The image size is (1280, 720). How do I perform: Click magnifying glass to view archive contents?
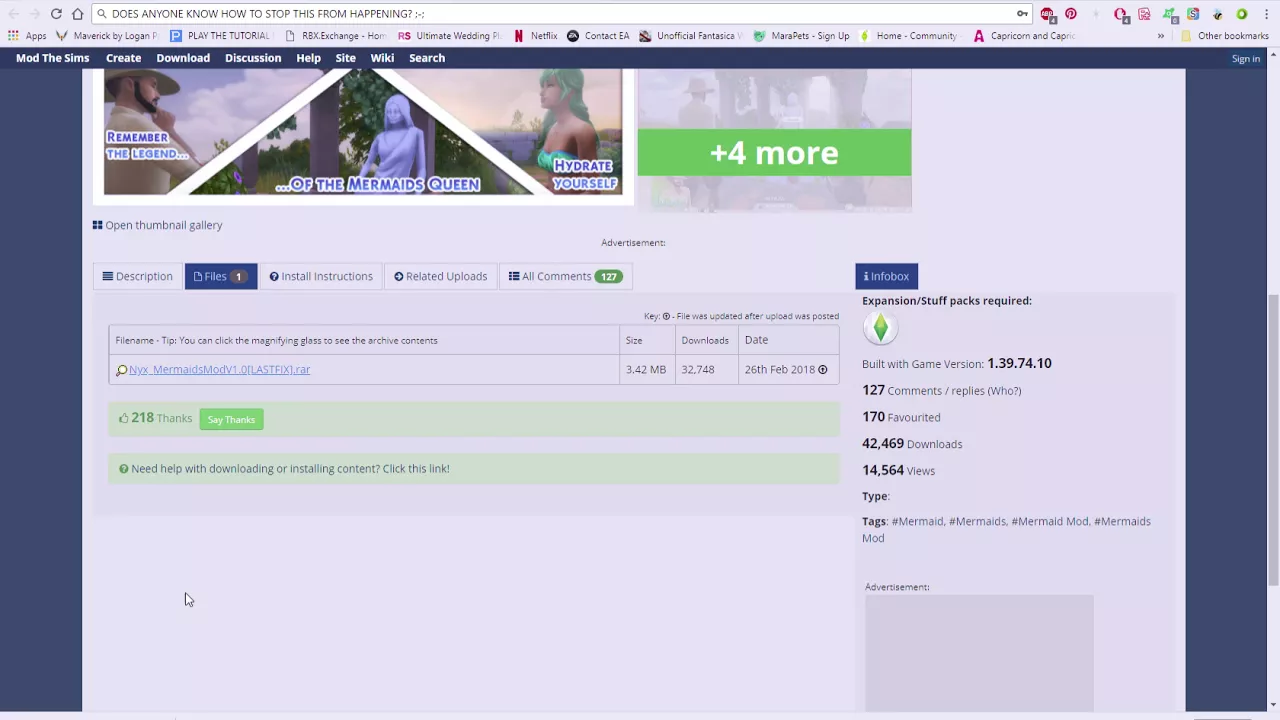click(x=121, y=370)
